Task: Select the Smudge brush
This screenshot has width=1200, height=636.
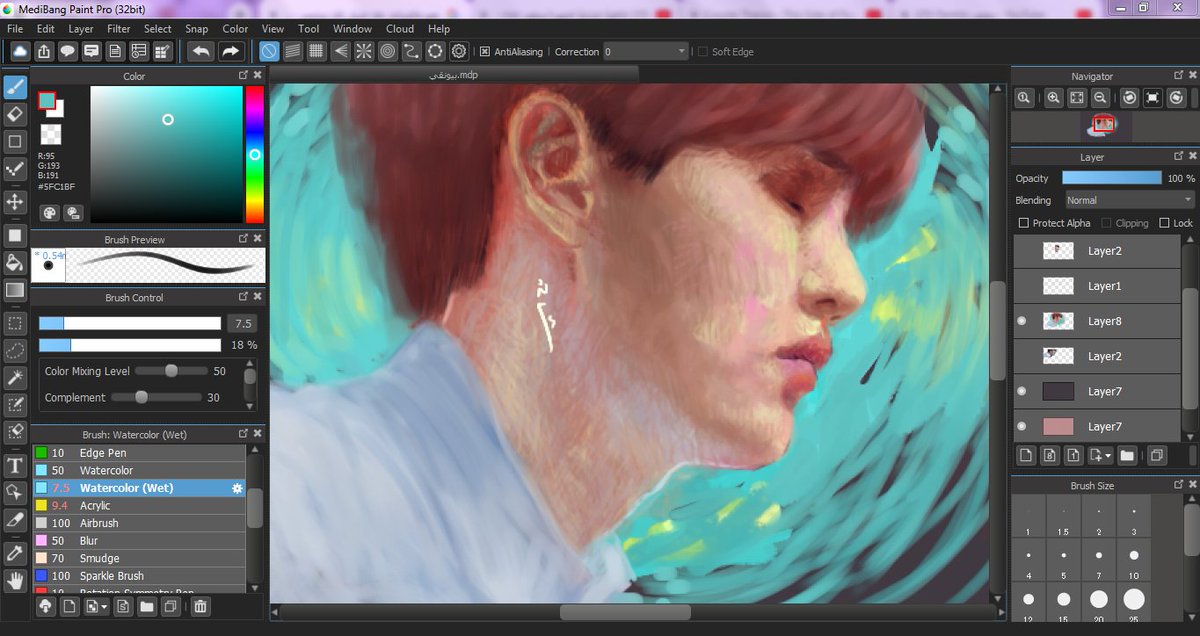Action: pos(139,558)
